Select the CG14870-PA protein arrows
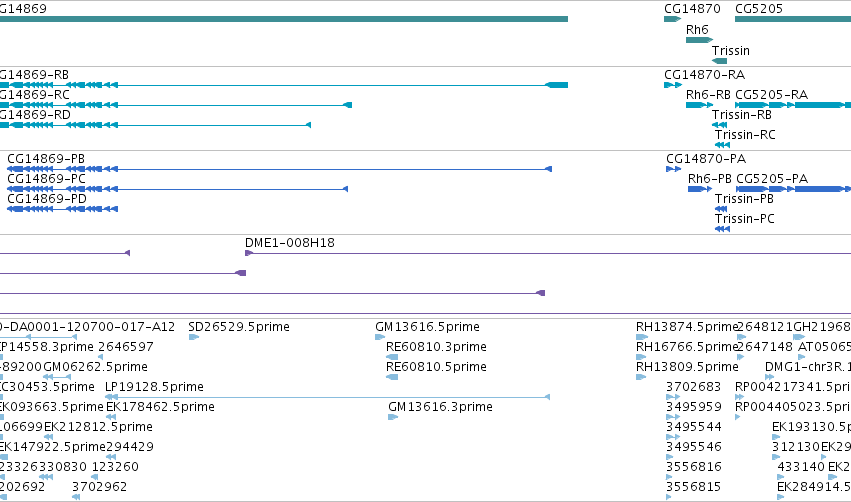851x502 pixels. 674,169
